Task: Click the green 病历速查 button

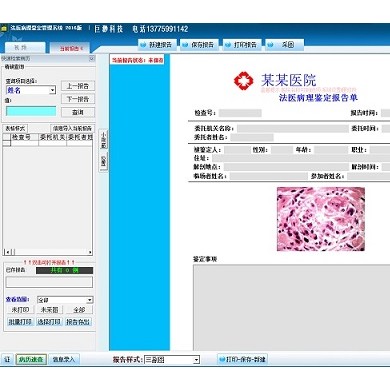Action: tap(31, 359)
